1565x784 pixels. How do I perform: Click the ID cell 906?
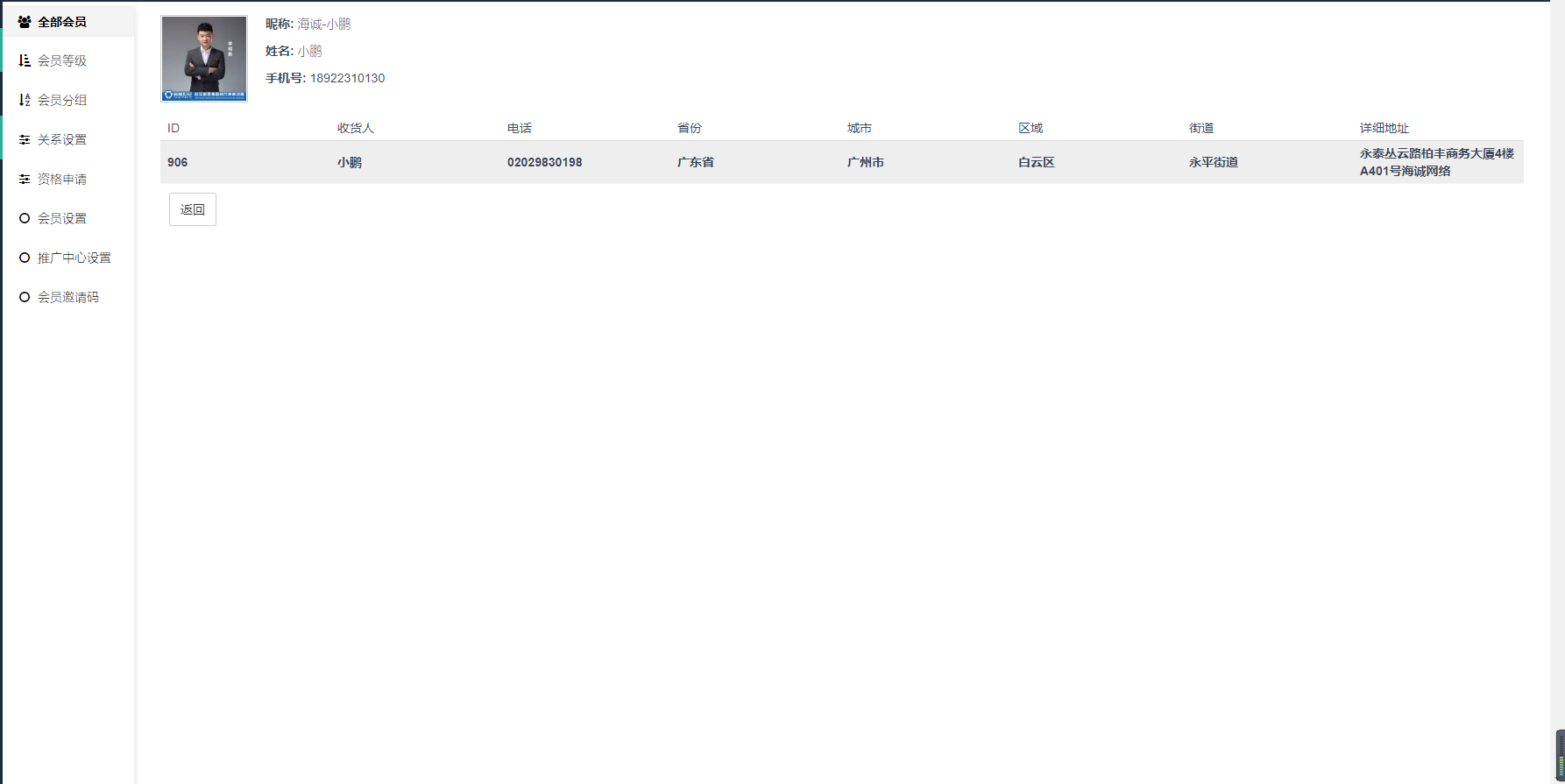click(178, 162)
